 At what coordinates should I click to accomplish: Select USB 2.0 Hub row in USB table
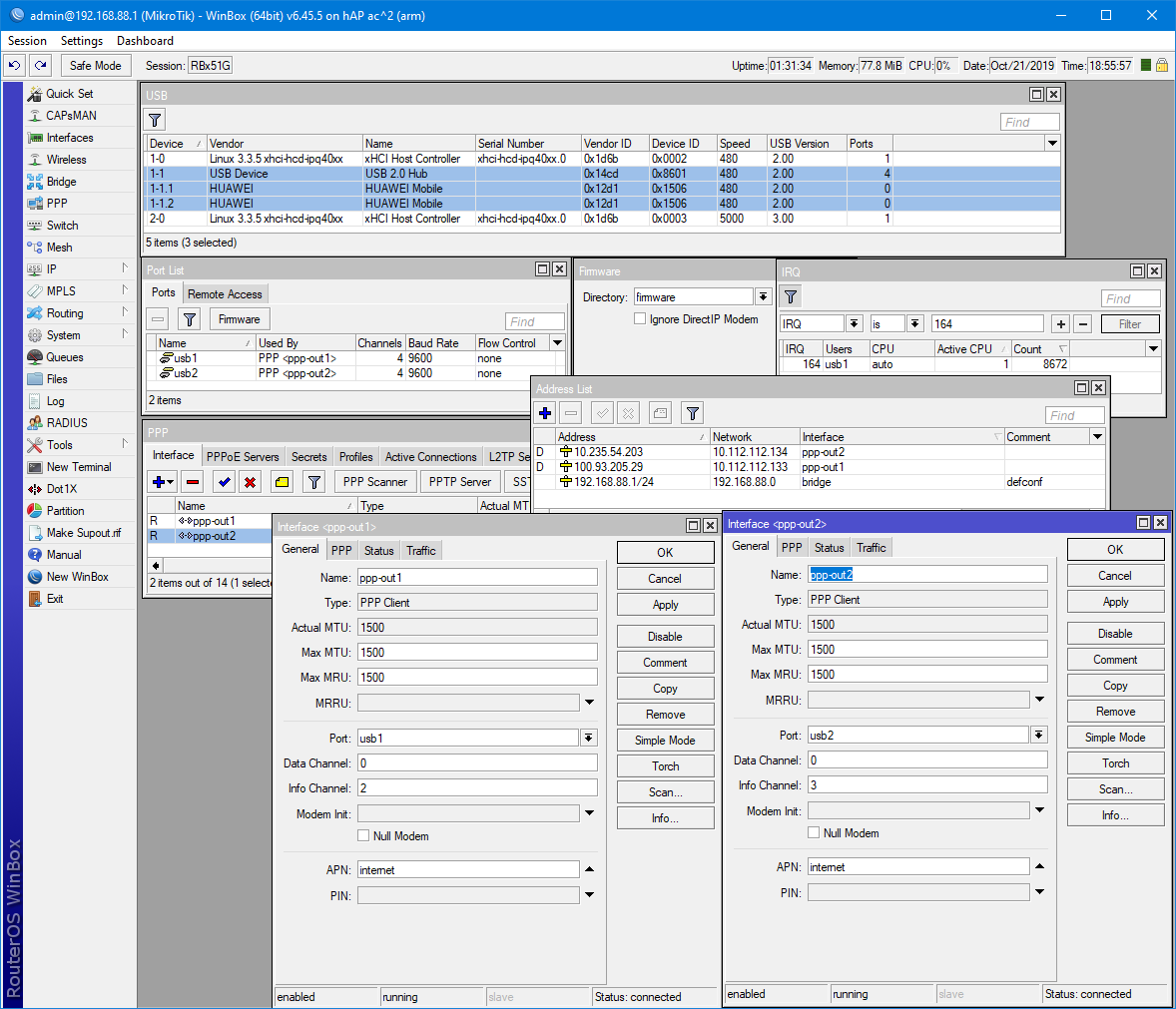(x=602, y=174)
